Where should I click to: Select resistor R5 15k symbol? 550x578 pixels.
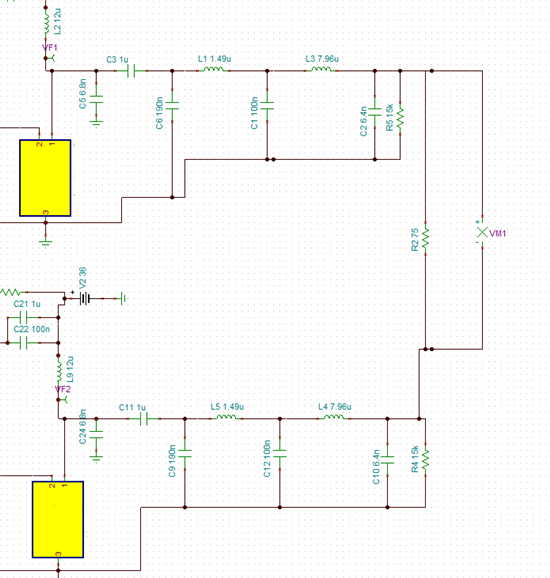pyautogui.click(x=400, y=119)
